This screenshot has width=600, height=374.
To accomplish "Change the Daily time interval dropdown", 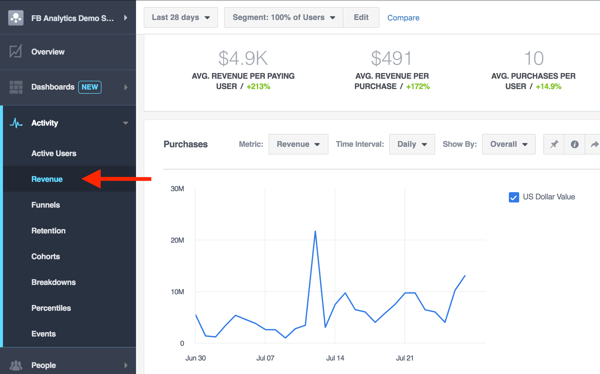I will 412,144.
